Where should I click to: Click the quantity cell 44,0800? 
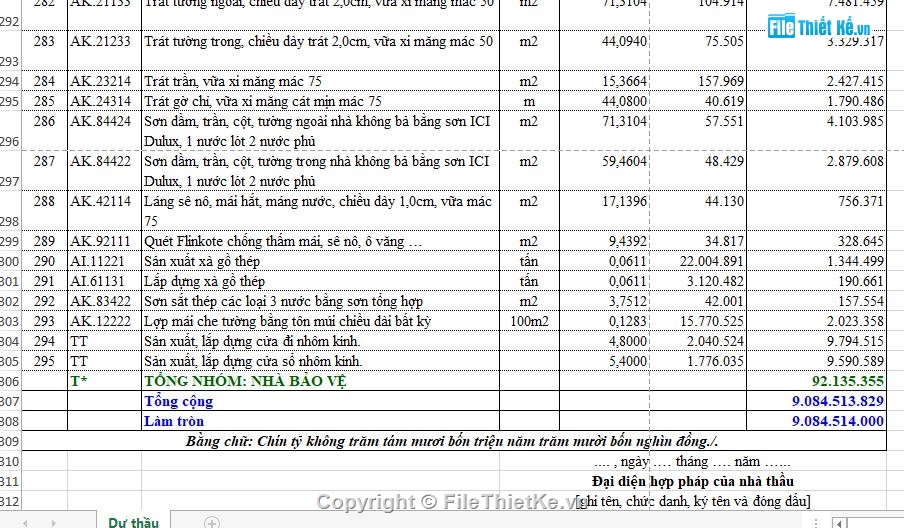(x=604, y=101)
